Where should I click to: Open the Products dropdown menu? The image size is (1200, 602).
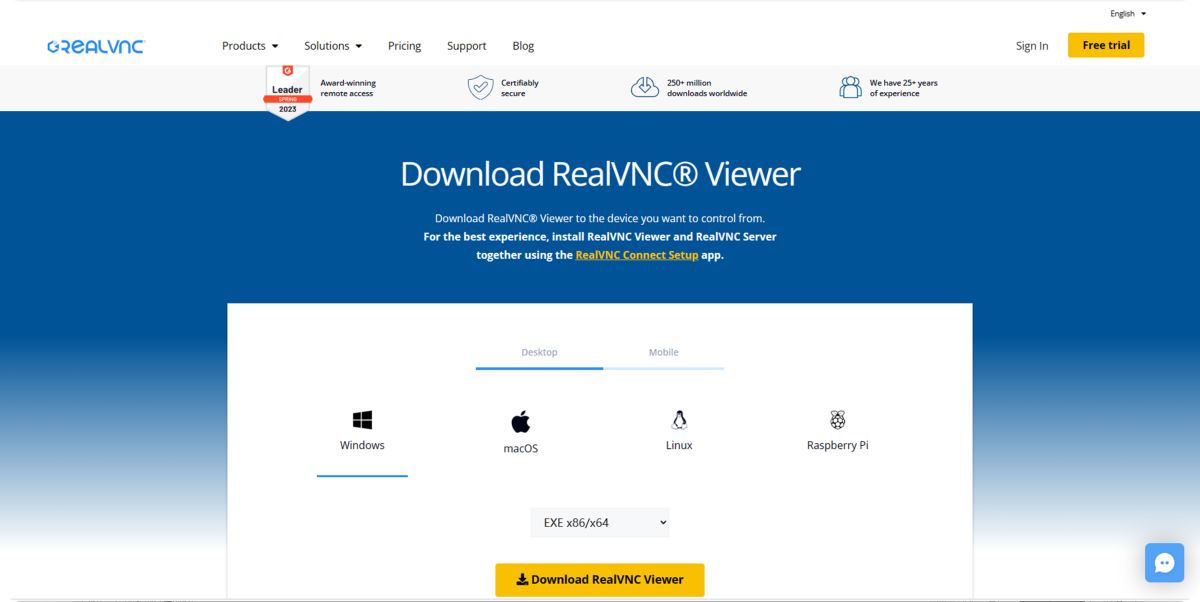[x=249, y=45]
